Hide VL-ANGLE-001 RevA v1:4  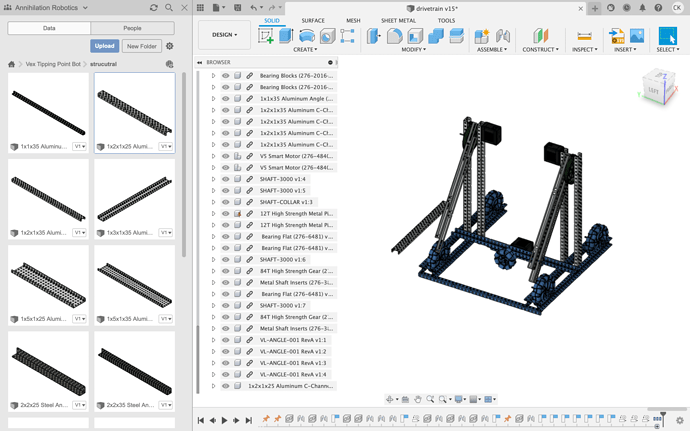tap(226, 374)
